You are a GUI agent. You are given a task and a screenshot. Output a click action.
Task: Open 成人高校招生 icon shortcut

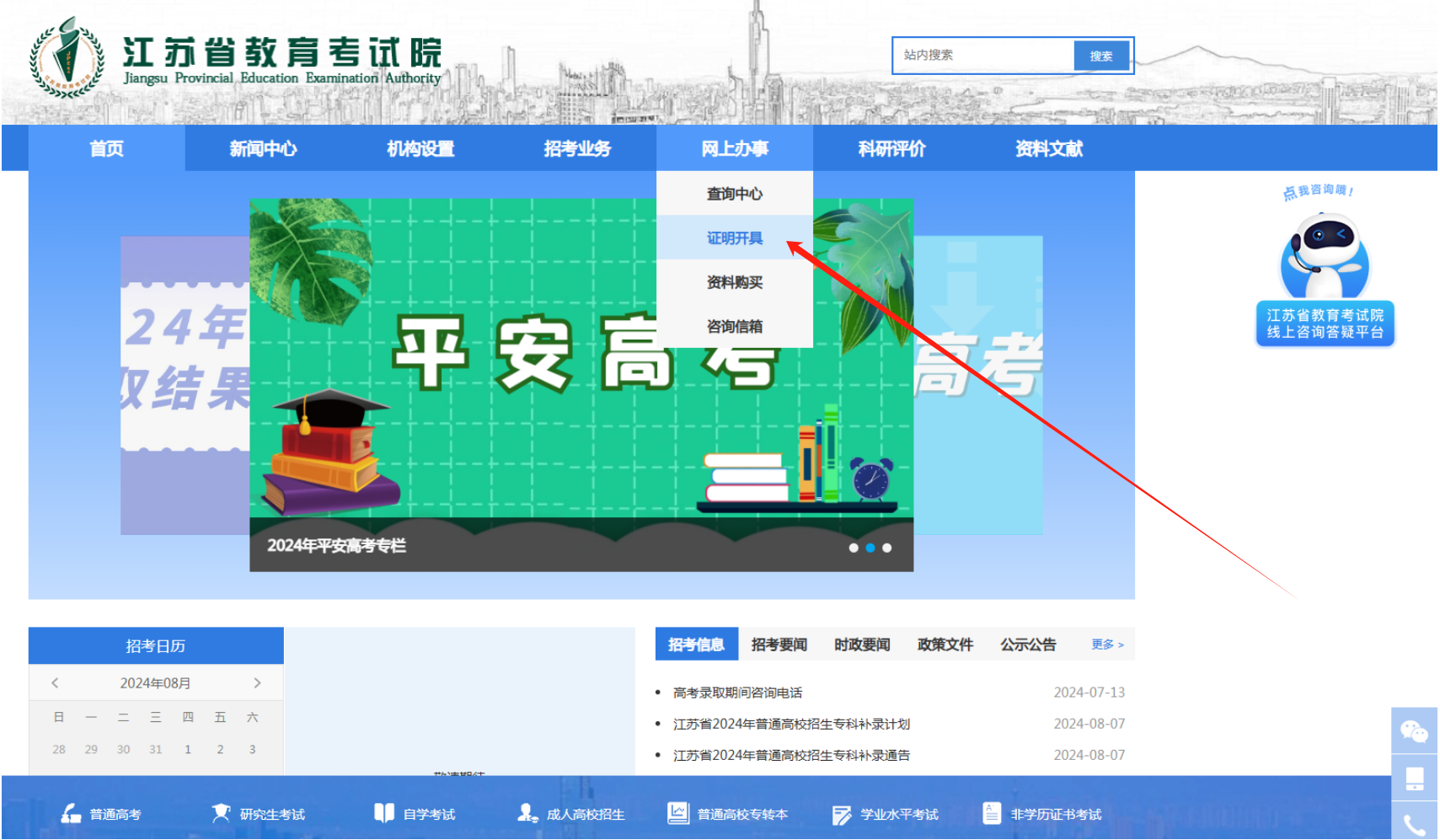527,813
